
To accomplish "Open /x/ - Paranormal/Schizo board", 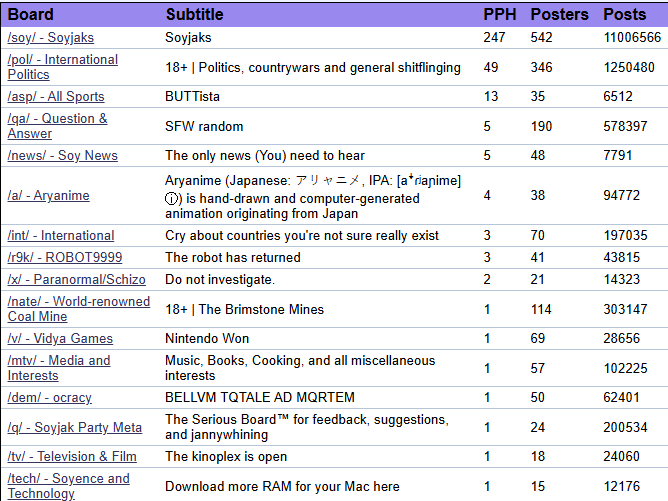I will [x=77, y=279].
